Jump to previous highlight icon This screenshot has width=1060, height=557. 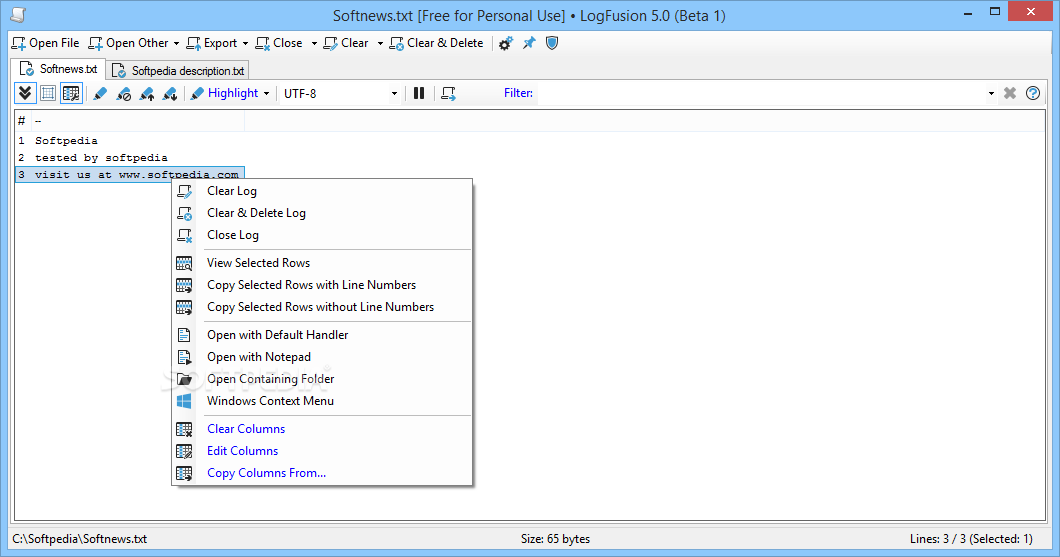tap(146, 93)
